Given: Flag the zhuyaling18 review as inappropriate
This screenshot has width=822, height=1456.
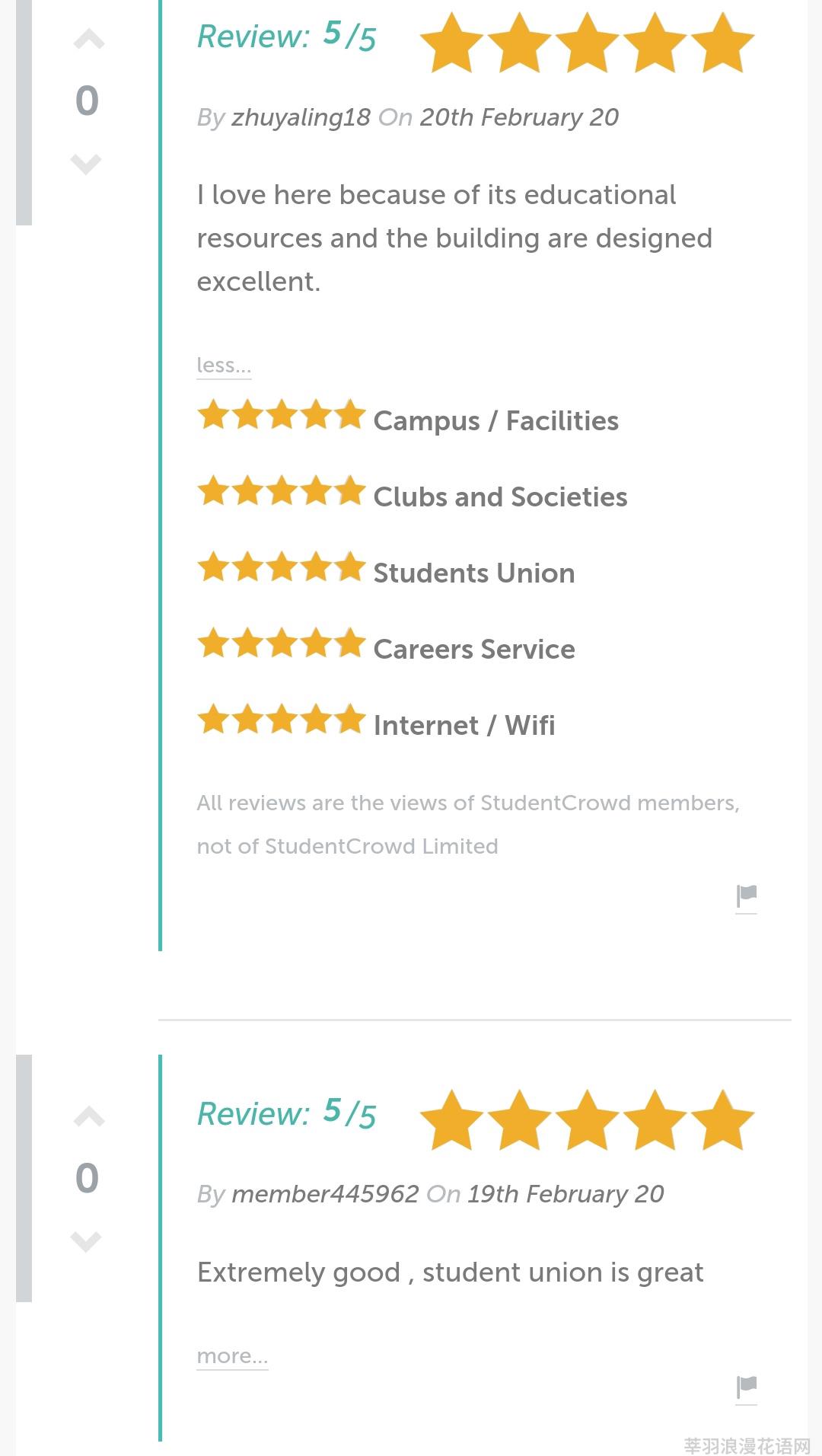Looking at the screenshot, I should (x=746, y=897).
